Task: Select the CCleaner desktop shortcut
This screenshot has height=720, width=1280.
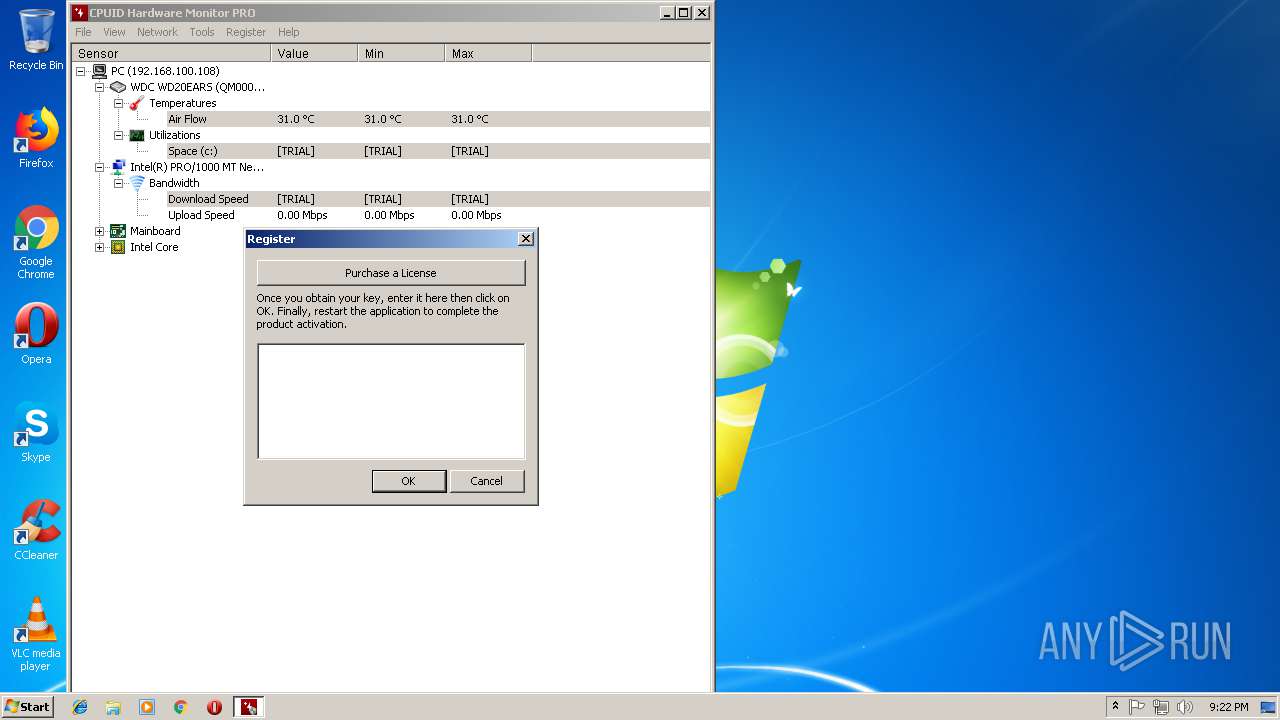Action: (x=36, y=530)
